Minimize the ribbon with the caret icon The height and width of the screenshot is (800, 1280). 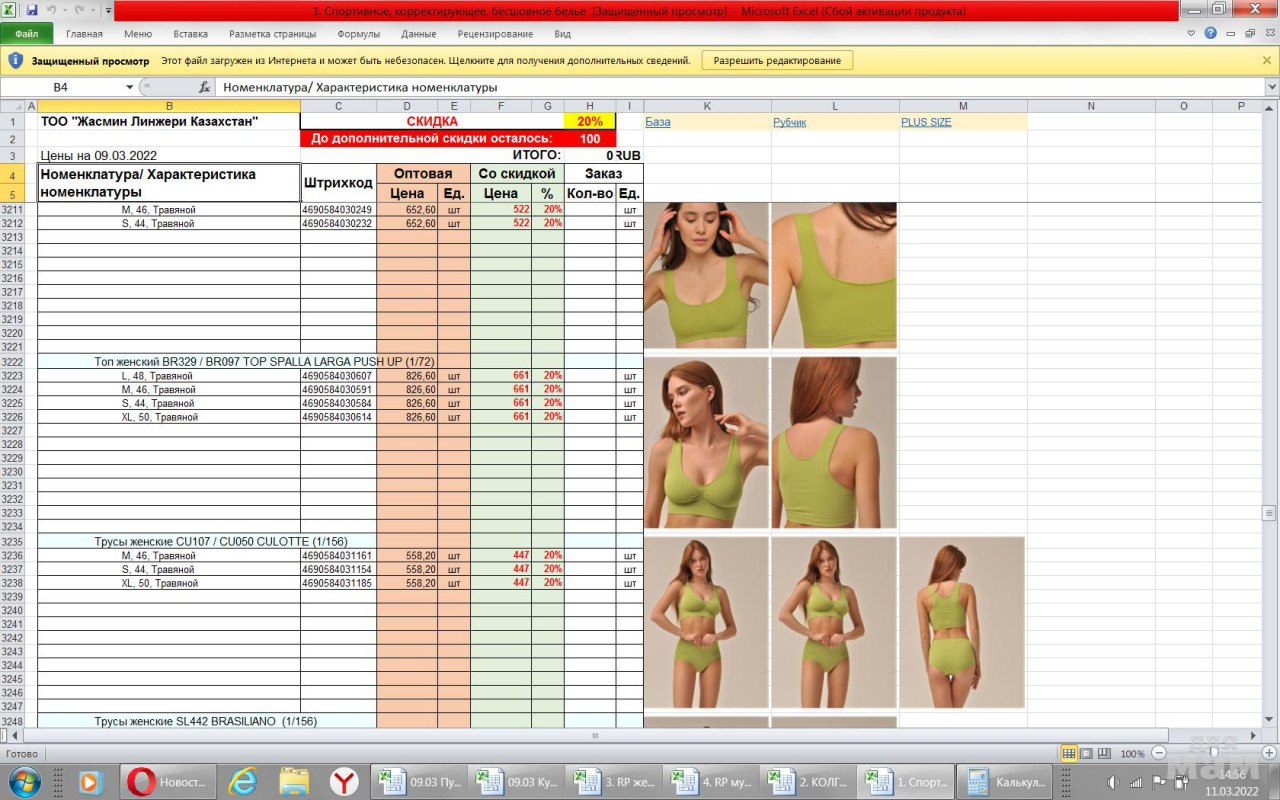coord(1191,33)
